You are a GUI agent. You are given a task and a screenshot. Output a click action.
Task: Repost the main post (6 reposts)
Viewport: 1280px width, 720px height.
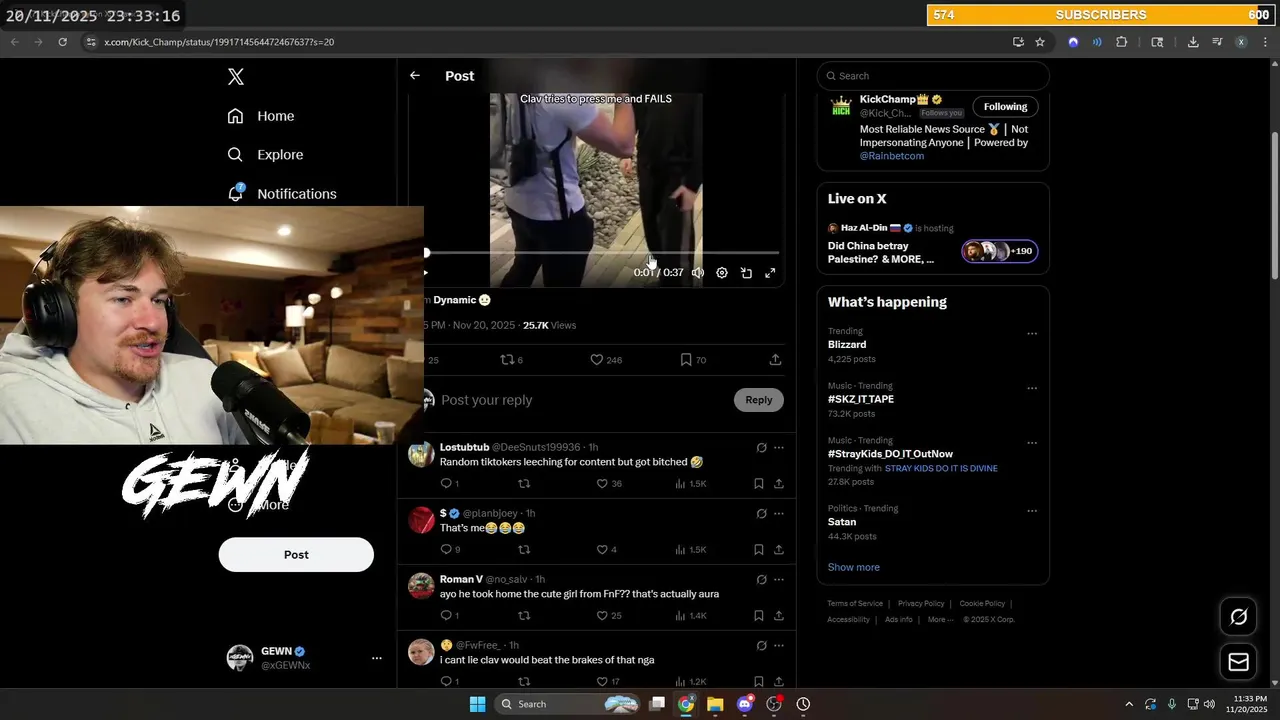pos(512,360)
